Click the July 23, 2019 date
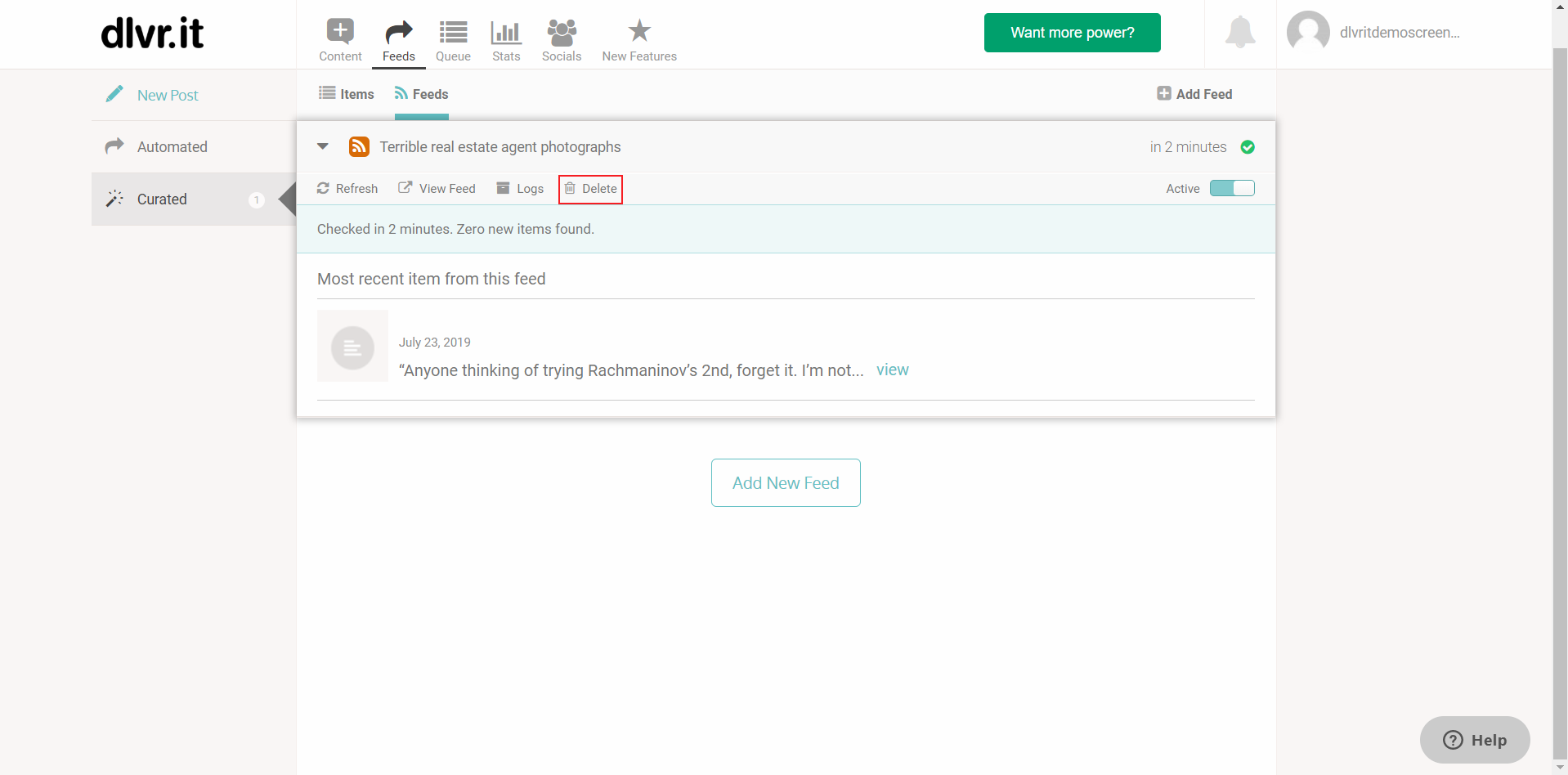The image size is (1568, 775). pyautogui.click(x=435, y=343)
